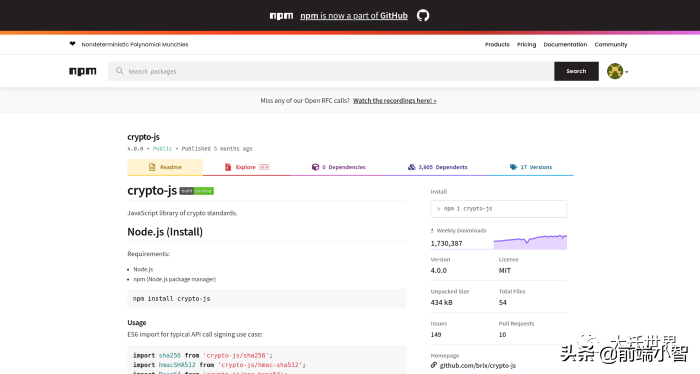Select the Readme tab
Screen dimensions: 700x374
pyautogui.click(x=165, y=167)
